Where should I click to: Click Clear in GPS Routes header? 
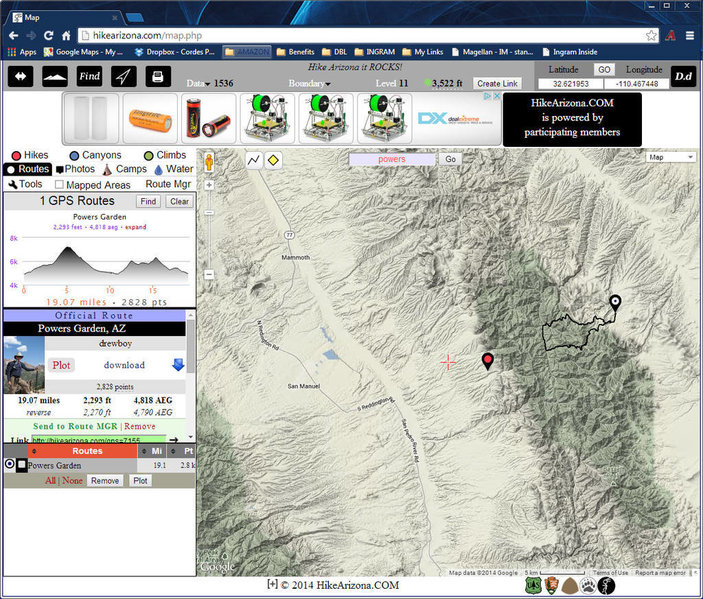tap(179, 201)
